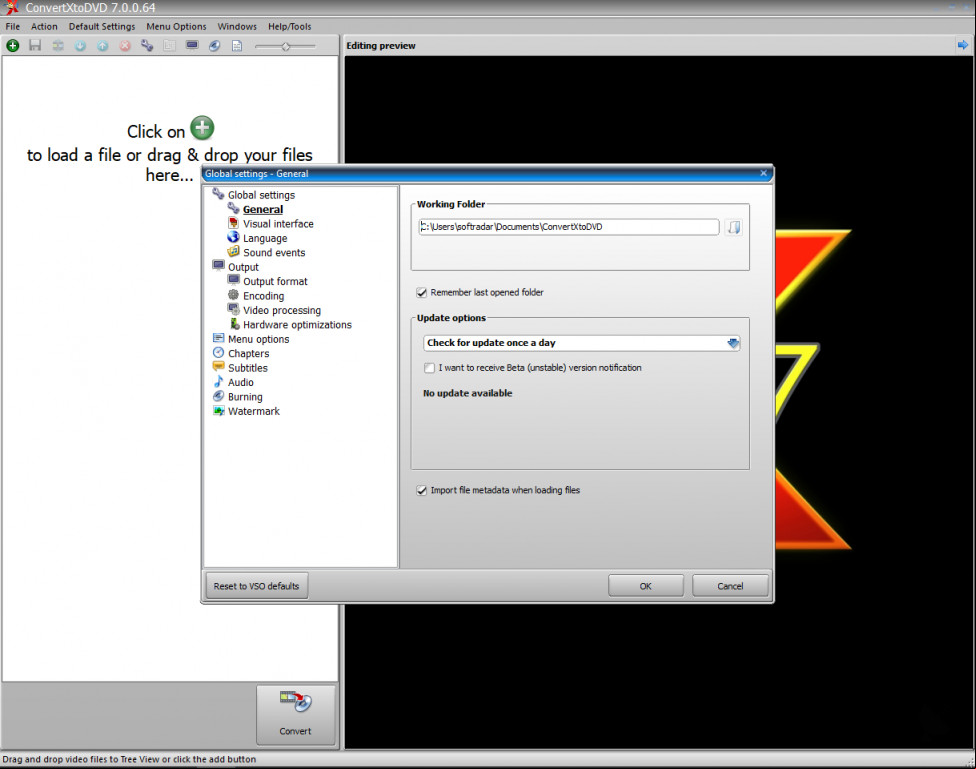Open the Menu Options menu
Screen dimensions: 976x769
(176, 26)
